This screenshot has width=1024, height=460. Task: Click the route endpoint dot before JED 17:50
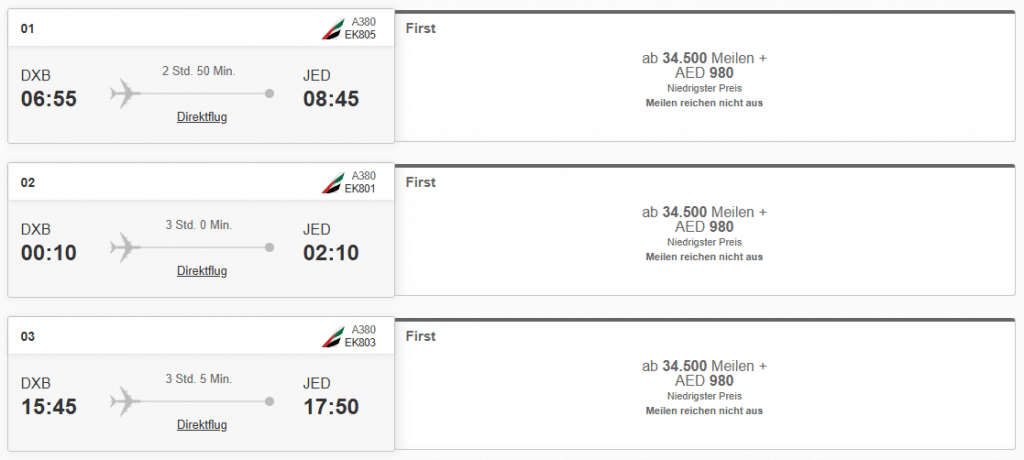tap(269, 402)
